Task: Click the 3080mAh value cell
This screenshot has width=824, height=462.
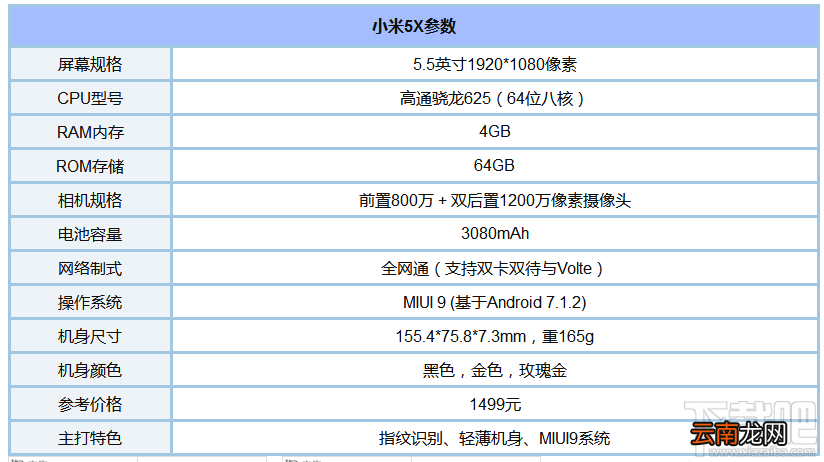Action: (x=495, y=234)
